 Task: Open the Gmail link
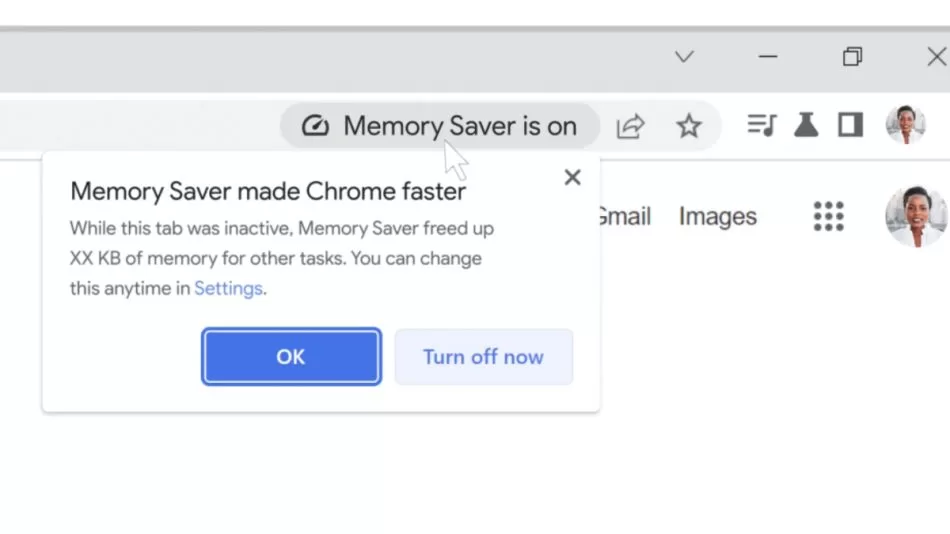(624, 216)
